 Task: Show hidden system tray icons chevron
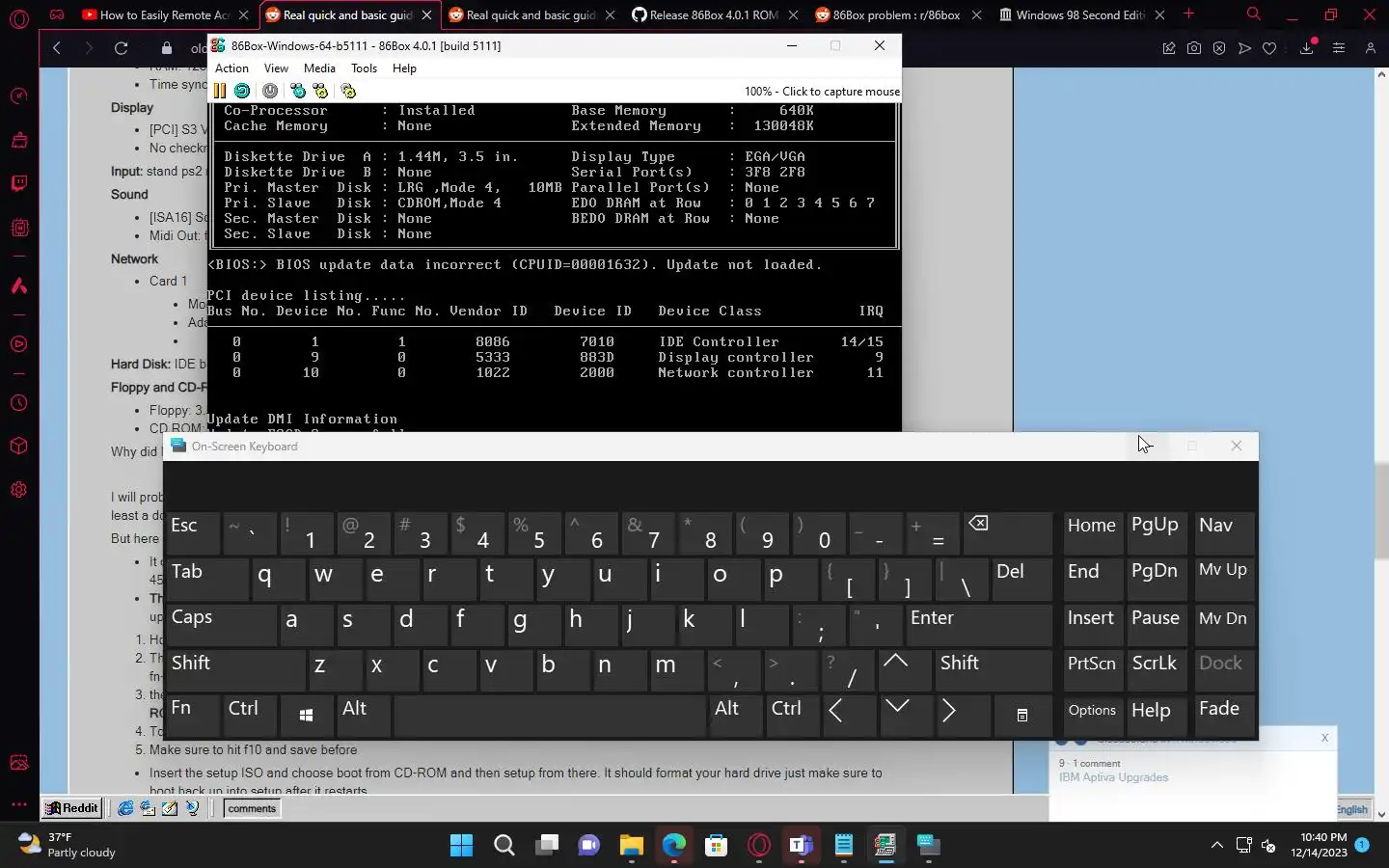click(1216, 846)
